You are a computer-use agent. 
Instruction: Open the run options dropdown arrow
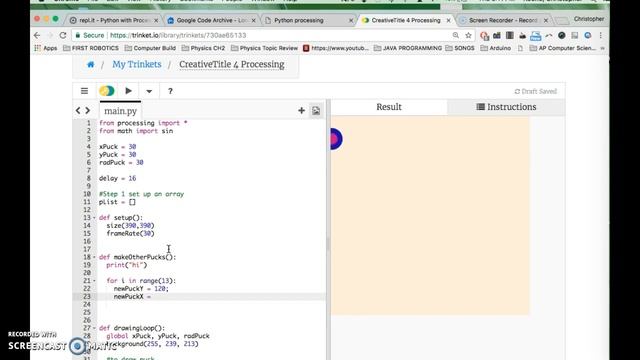(x=149, y=91)
